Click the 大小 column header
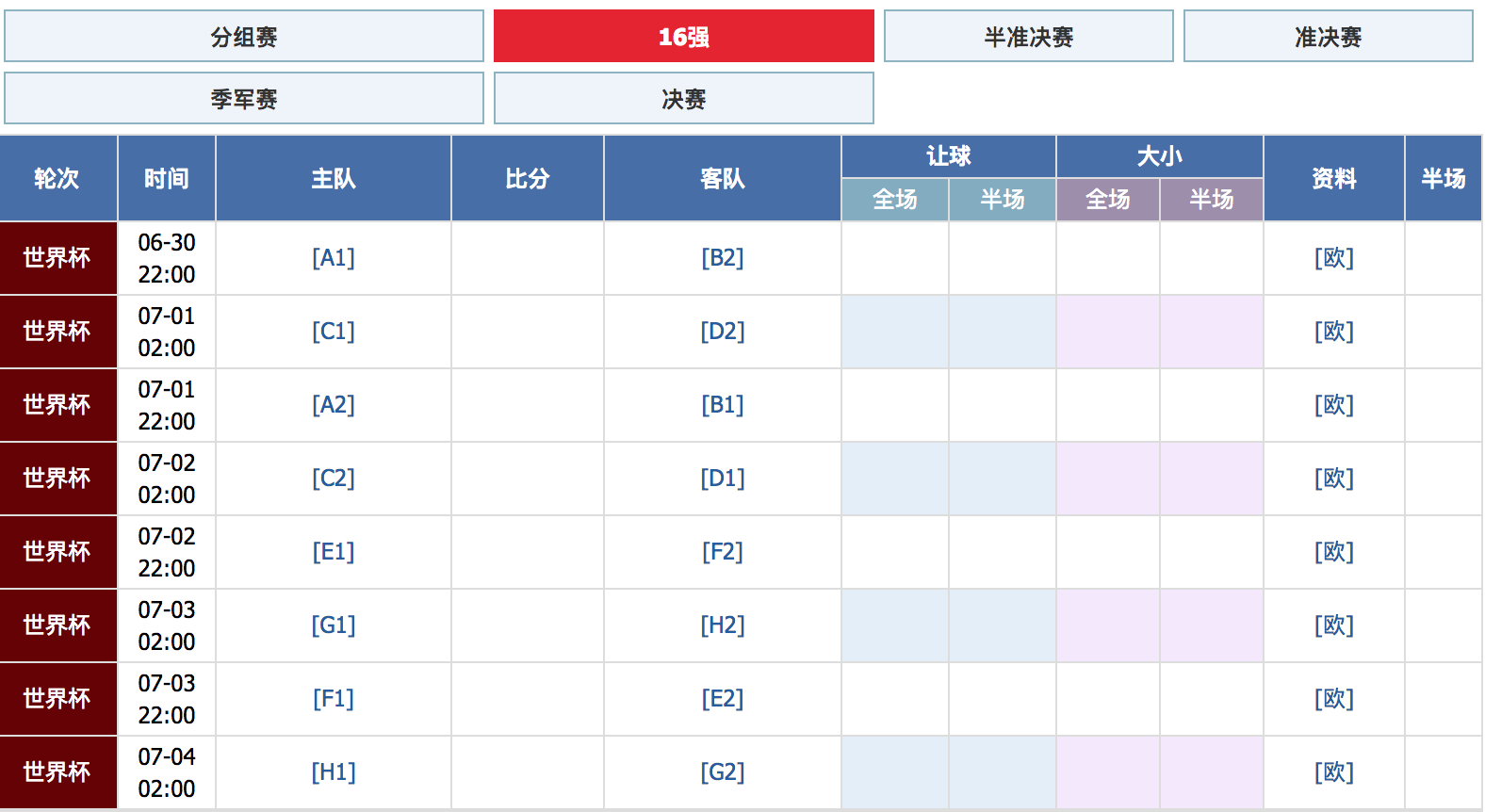This screenshot has width=1485, height=812. (x=1159, y=156)
